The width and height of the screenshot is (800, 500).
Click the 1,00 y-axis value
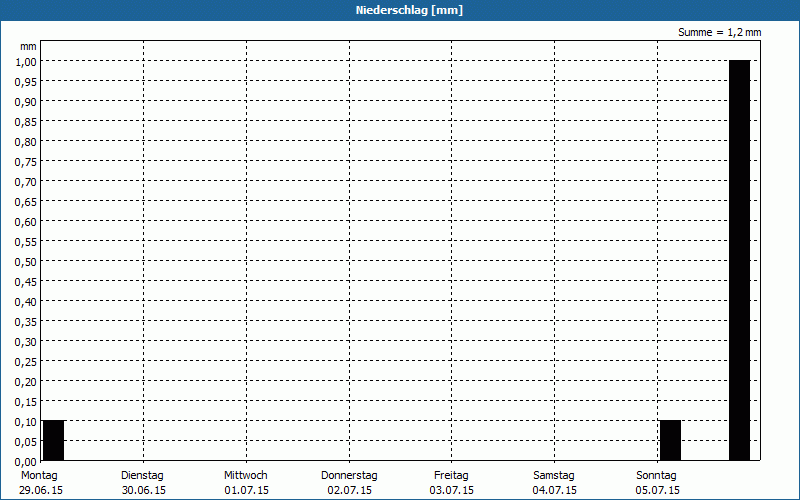point(26,62)
